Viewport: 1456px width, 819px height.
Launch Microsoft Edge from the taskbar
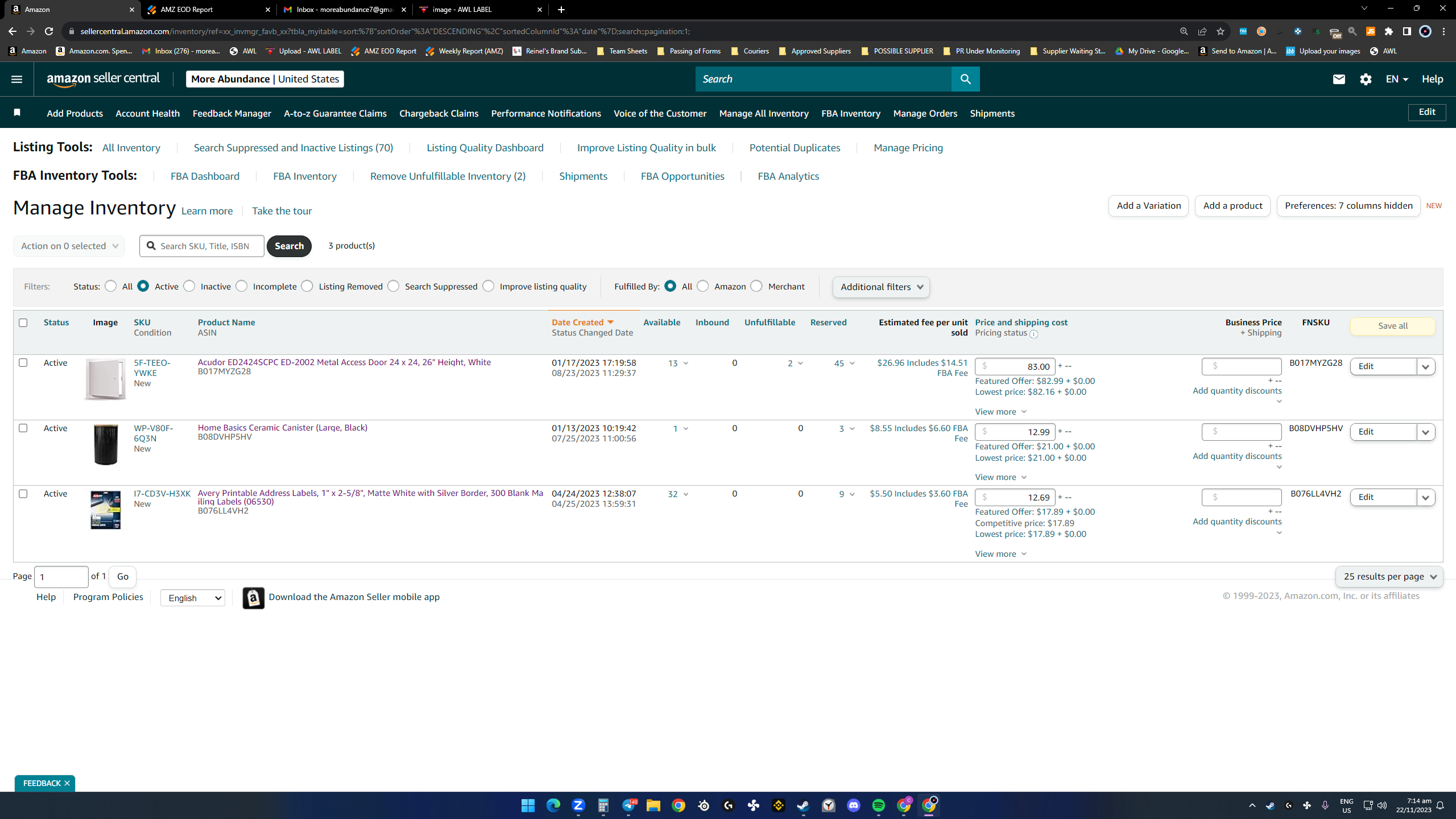point(553,805)
